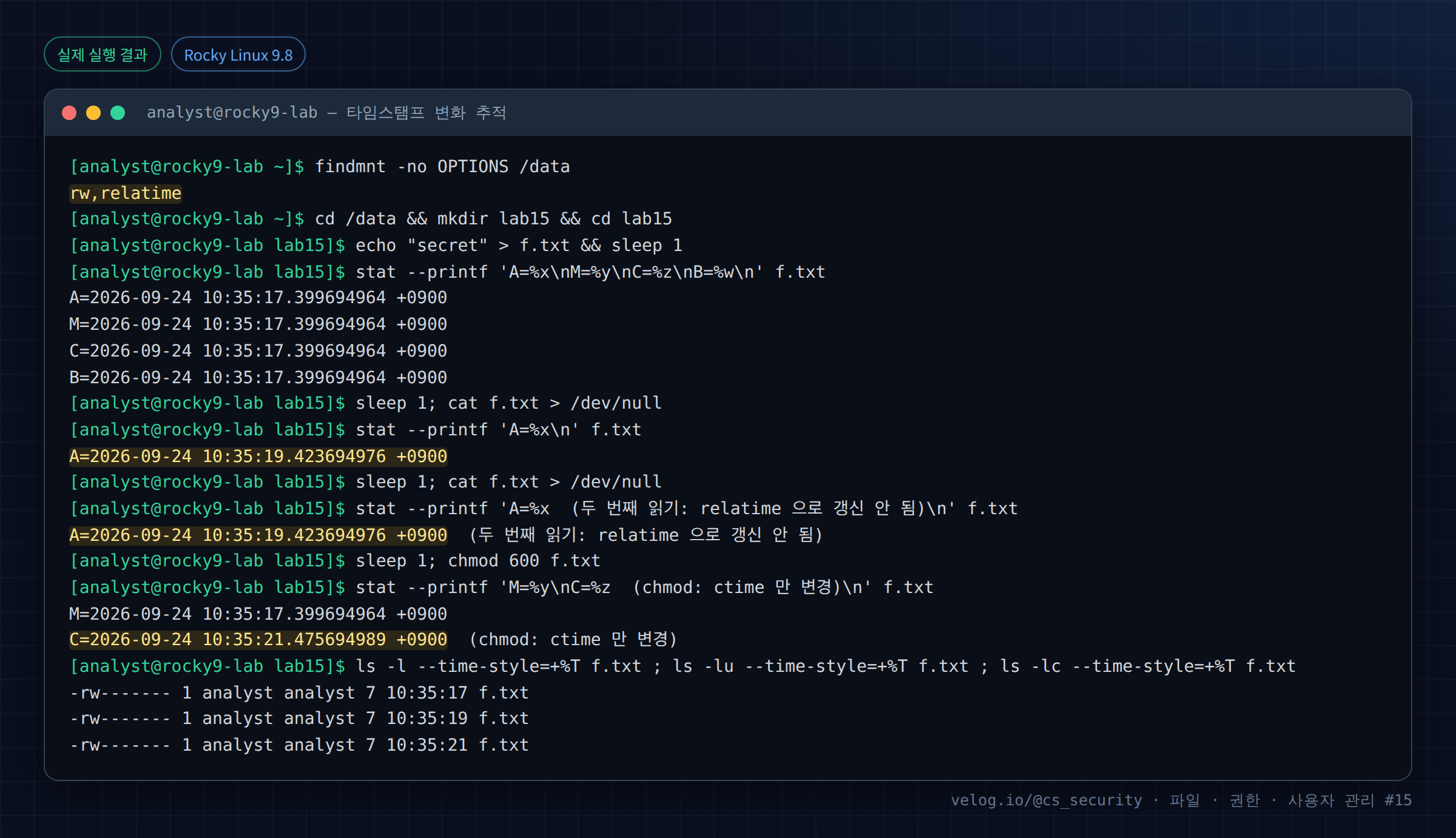Click the 'ls -l --time-style=+%T f.txt' command line

tap(682, 666)
